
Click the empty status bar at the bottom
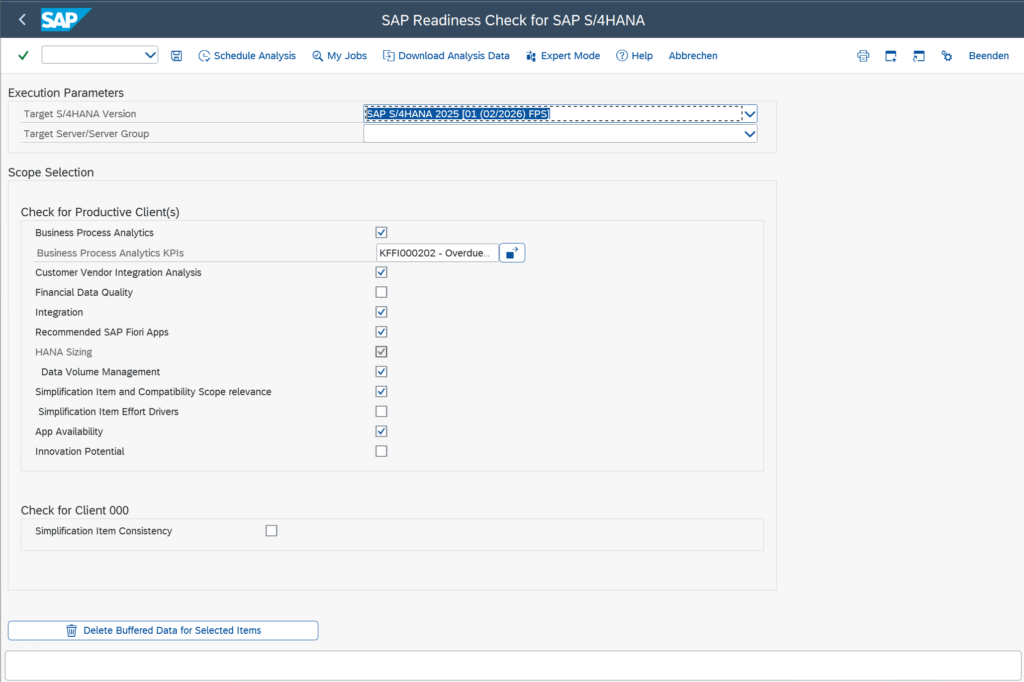(513, 666)
